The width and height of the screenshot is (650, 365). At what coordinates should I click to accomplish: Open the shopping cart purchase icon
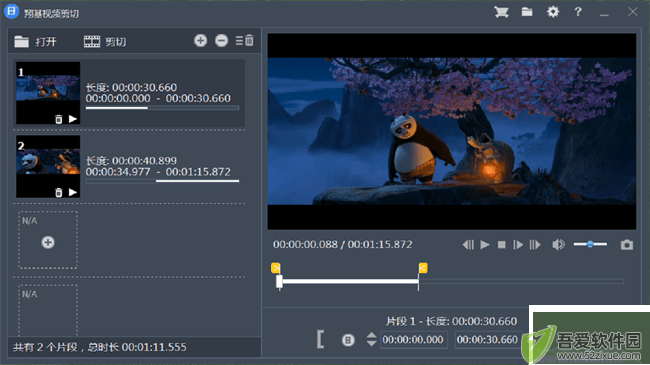point(501,12)
